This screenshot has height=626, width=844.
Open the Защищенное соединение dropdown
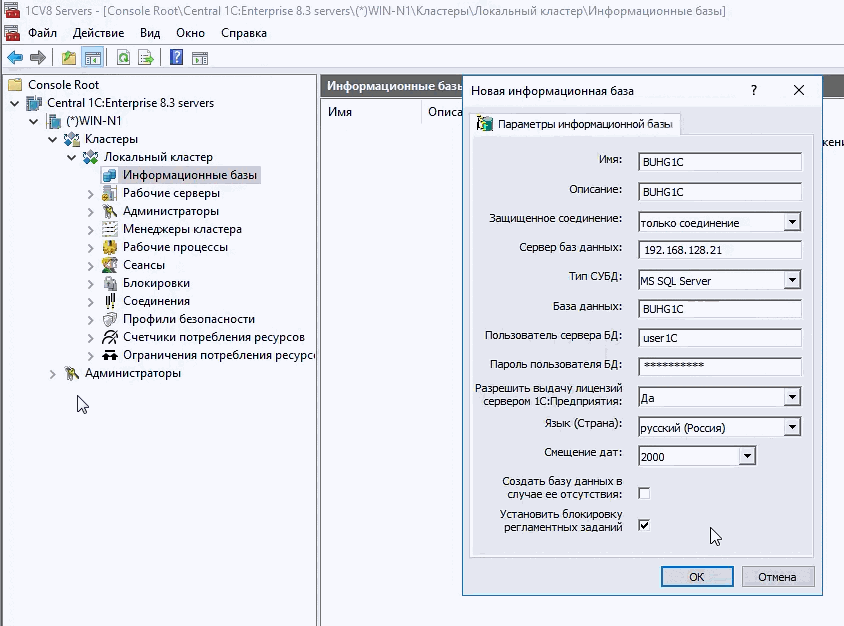[792, 222]
